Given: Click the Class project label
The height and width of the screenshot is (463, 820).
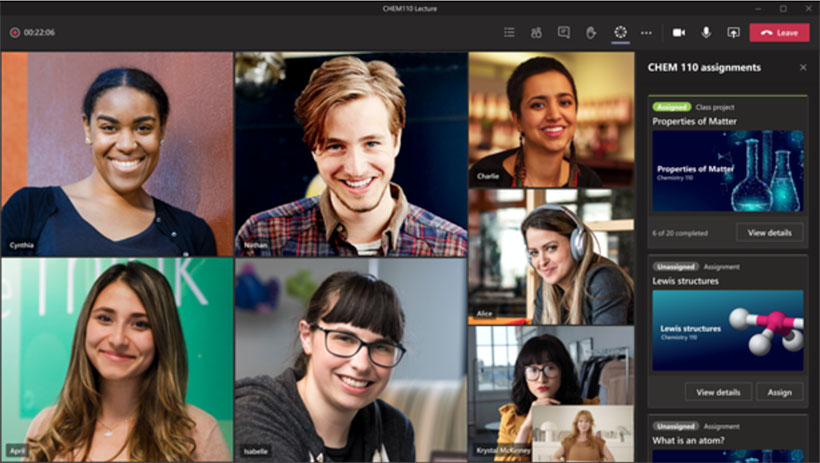Looking at the screenshot, I should click(715, 107).
